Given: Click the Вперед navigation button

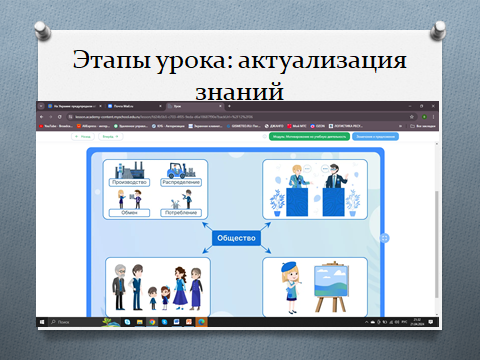Looking at the screenshot, I should 111,136.
